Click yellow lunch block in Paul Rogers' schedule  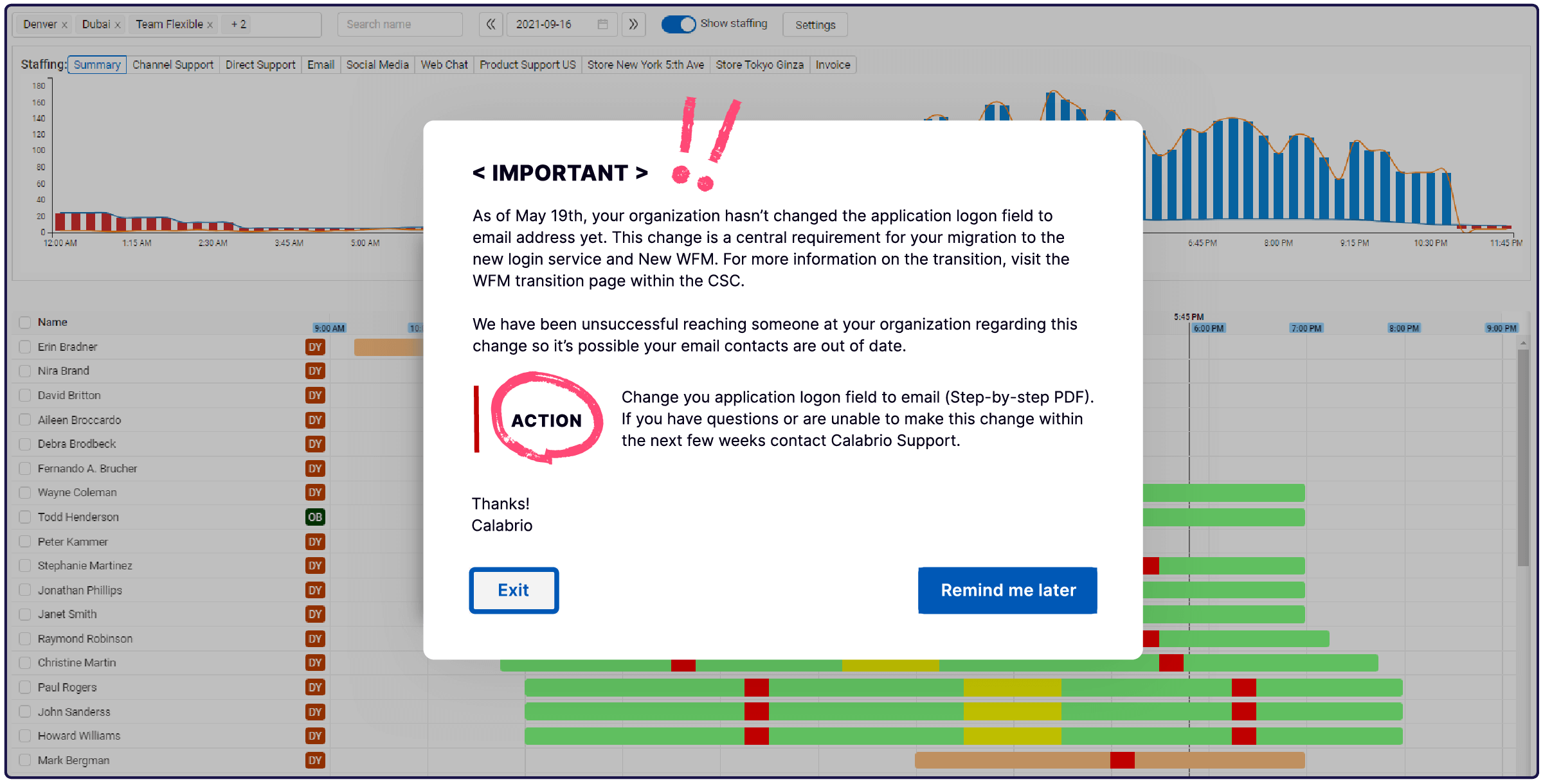[x=1012, y=688]
